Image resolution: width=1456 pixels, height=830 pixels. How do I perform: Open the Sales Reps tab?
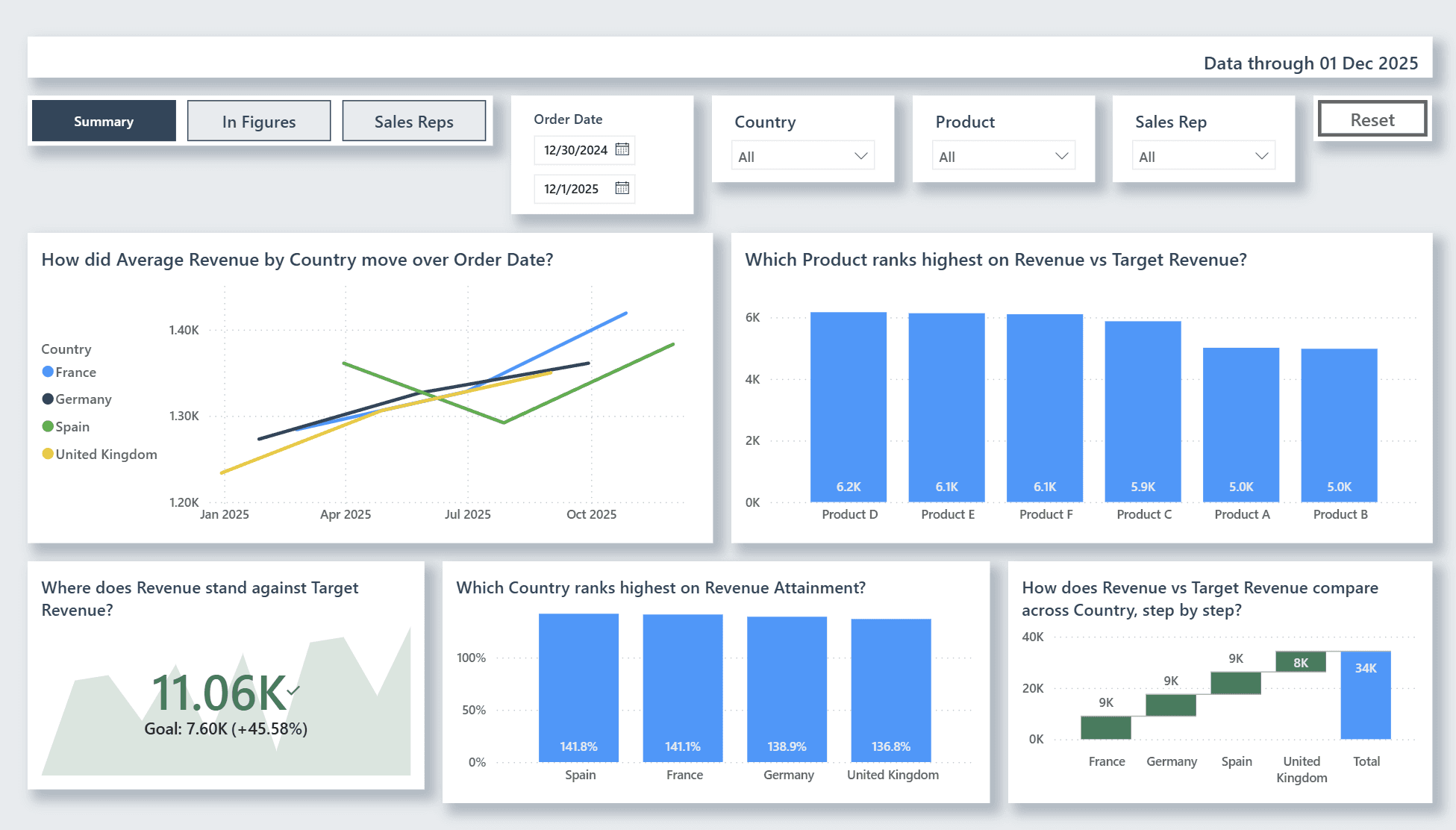coord(414,121)
